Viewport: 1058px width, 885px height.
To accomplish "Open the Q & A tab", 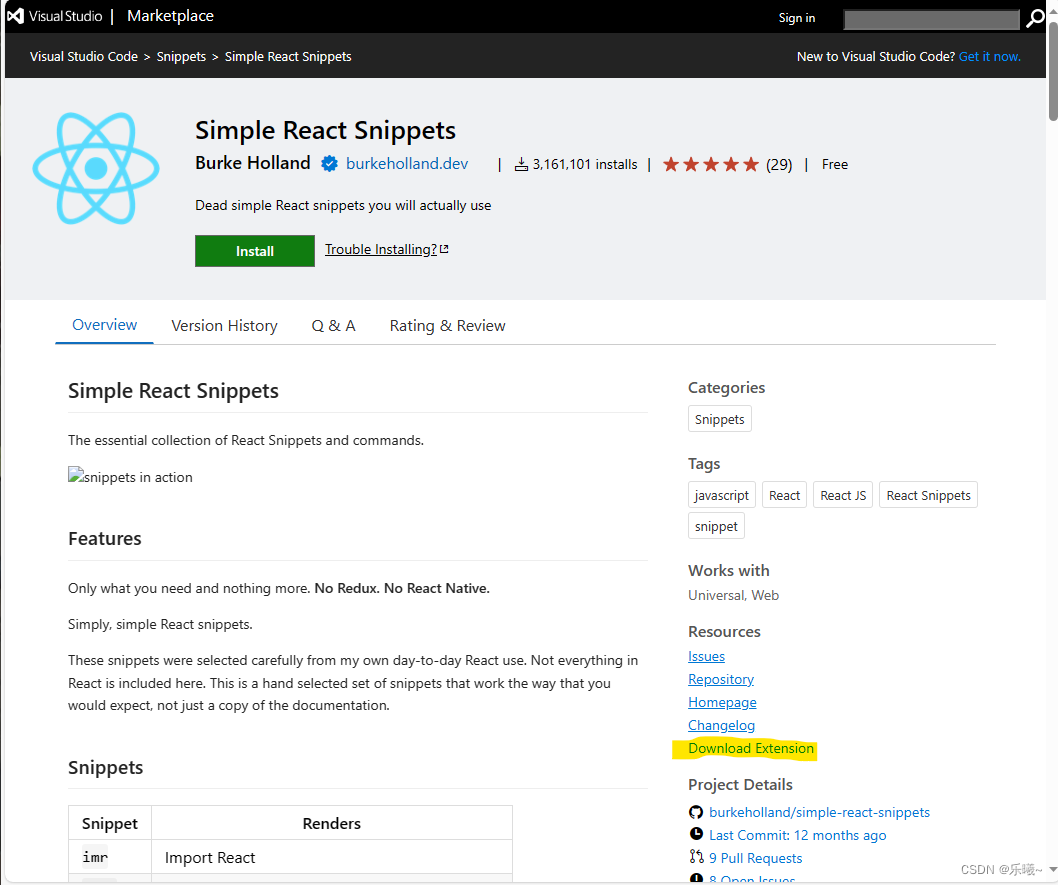I will coord(333,326).
